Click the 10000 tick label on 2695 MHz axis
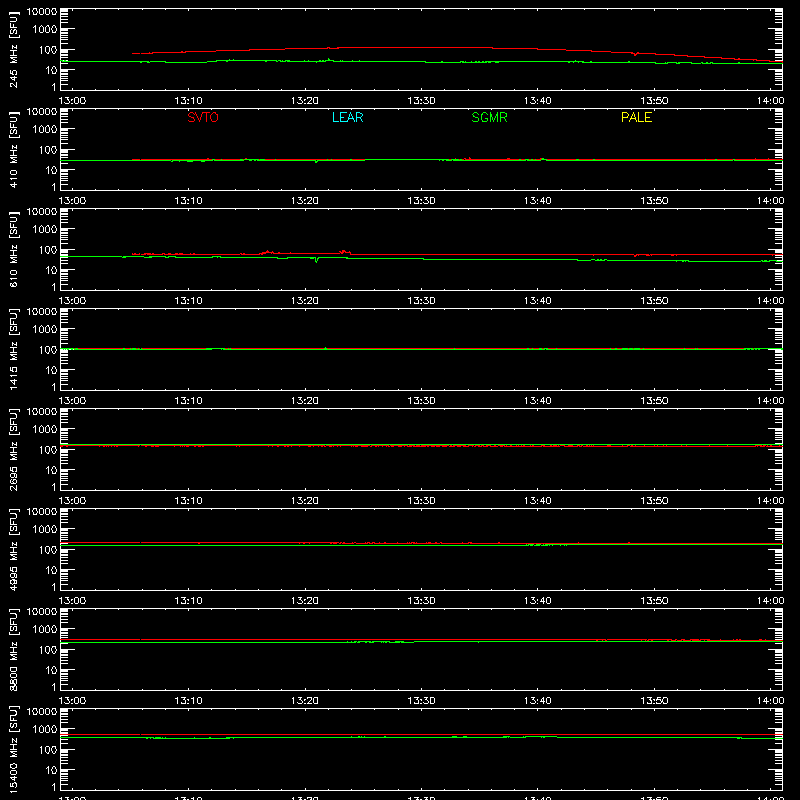This screenshot has height=800, width=800. pyautogui.click(x=42, y=411)
